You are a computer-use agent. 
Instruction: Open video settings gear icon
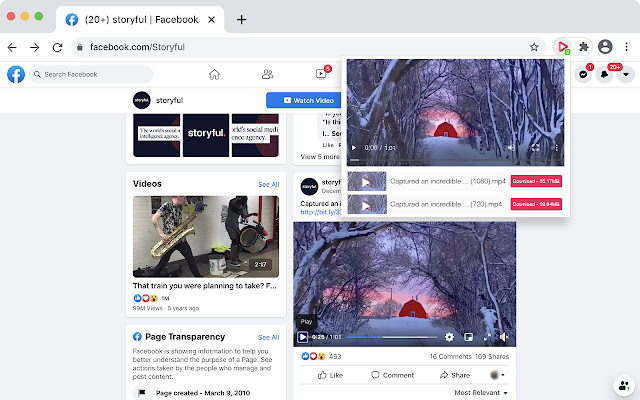tap(449, 337)
